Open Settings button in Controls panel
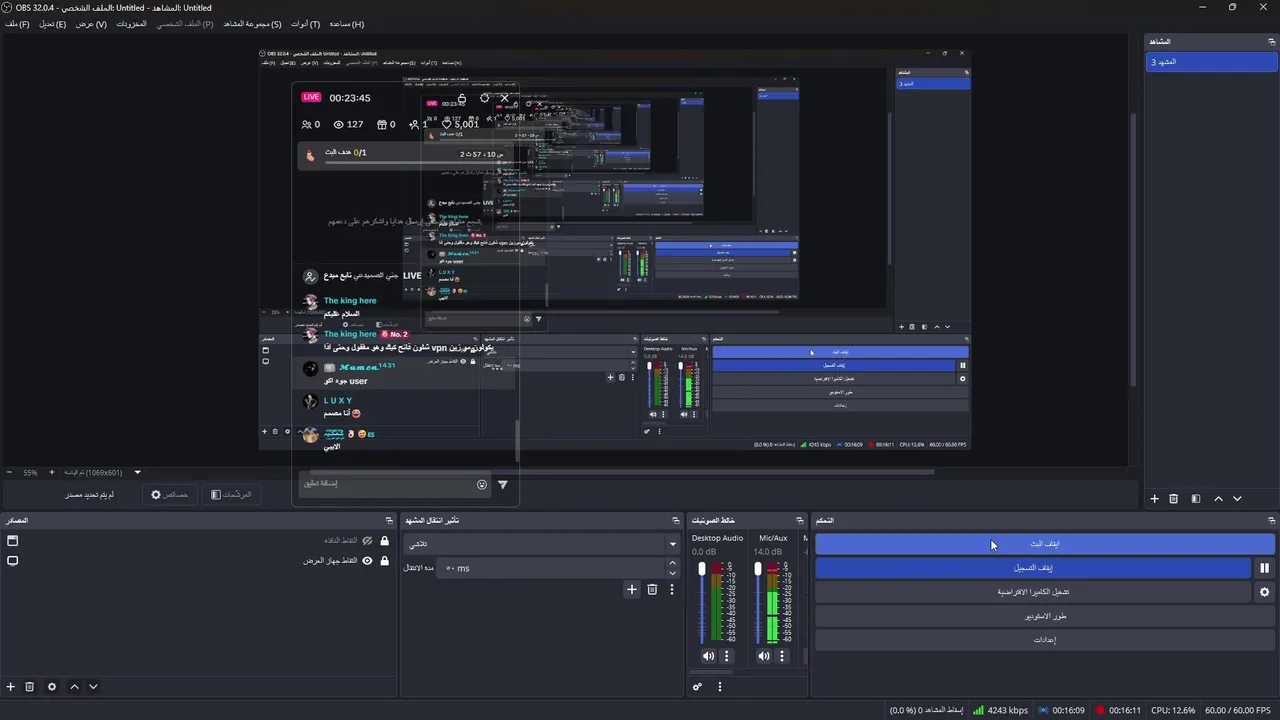 click(1045, 640)
